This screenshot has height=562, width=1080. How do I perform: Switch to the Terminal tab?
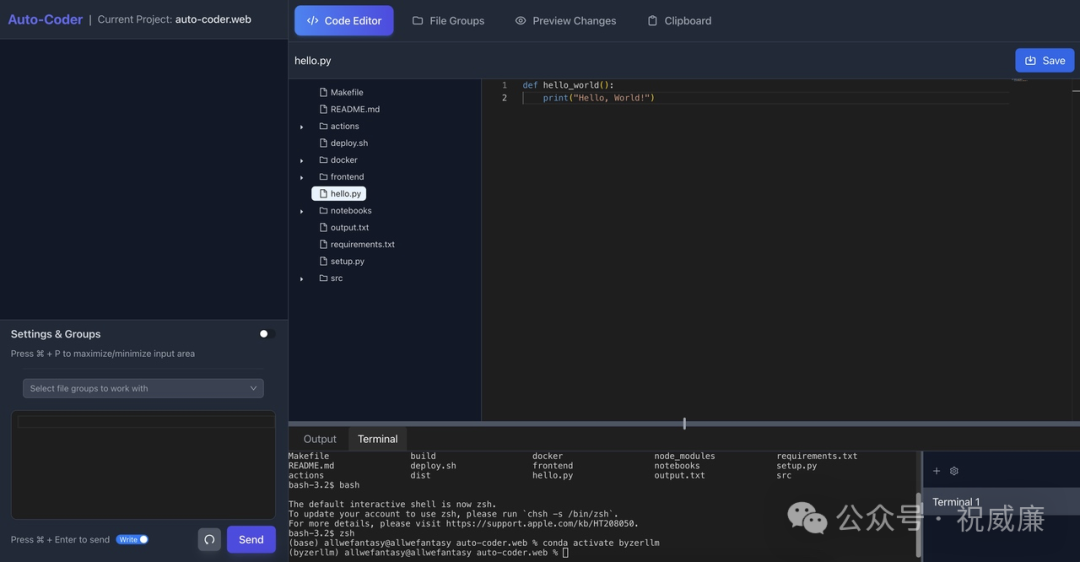tap(377, 439)
